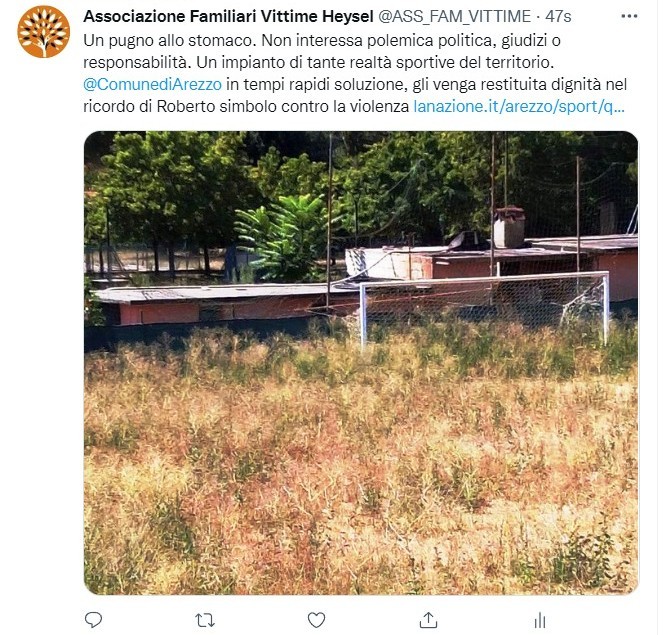Click the tweet text "Un pugno allo stomaco"

(x=168, y=41)
